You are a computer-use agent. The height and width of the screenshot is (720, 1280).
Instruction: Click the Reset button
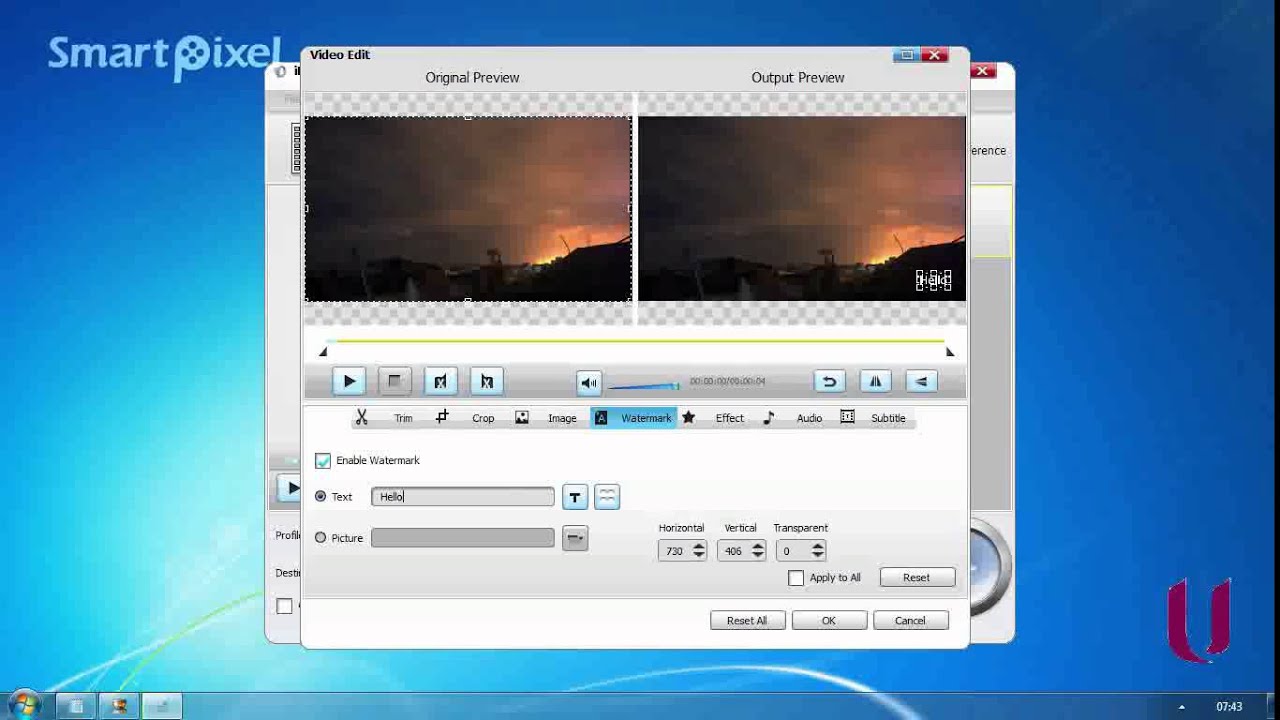coord(917,577)
